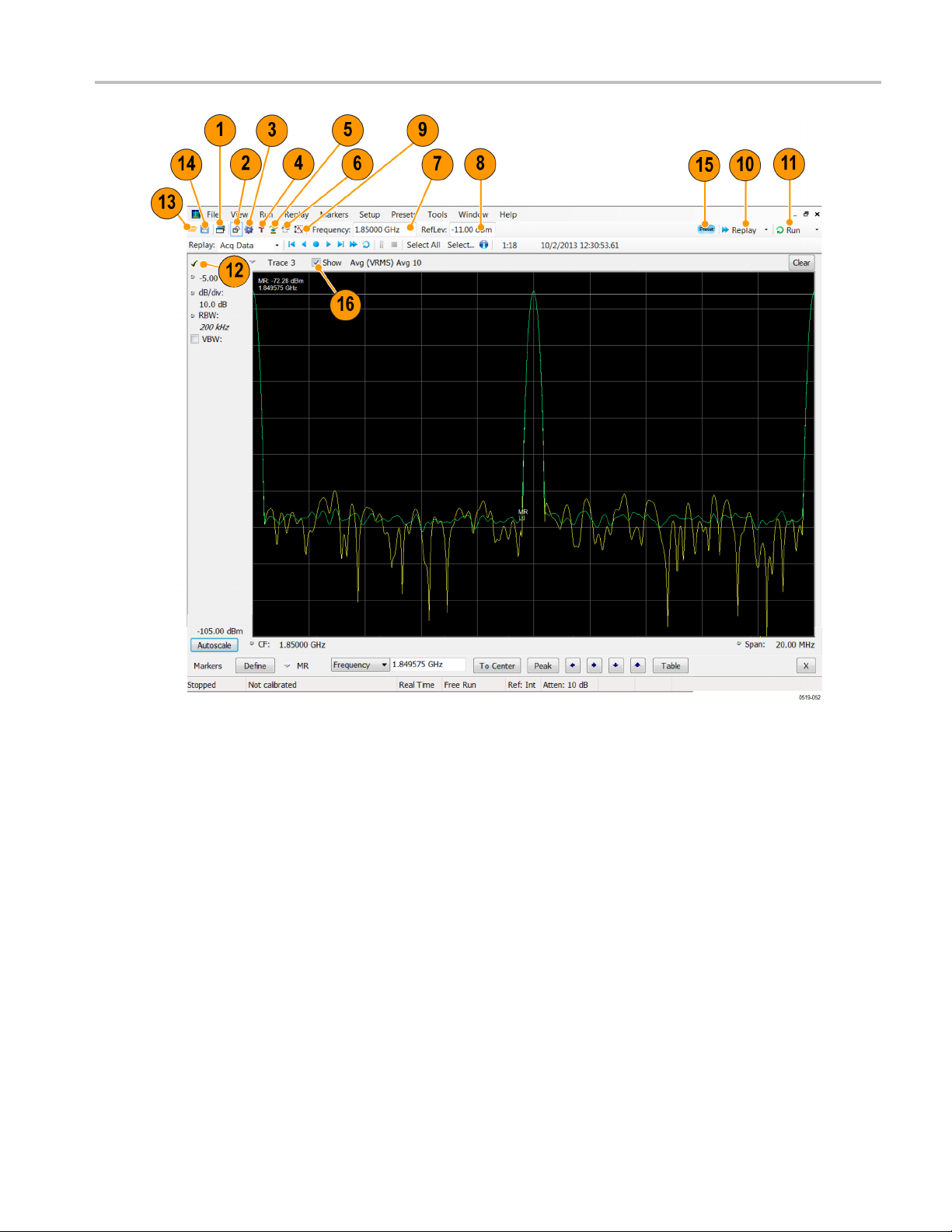Open the Setup menu
Screen dimensions: 952x1232
pyautogui.click(x=369, y=215)
